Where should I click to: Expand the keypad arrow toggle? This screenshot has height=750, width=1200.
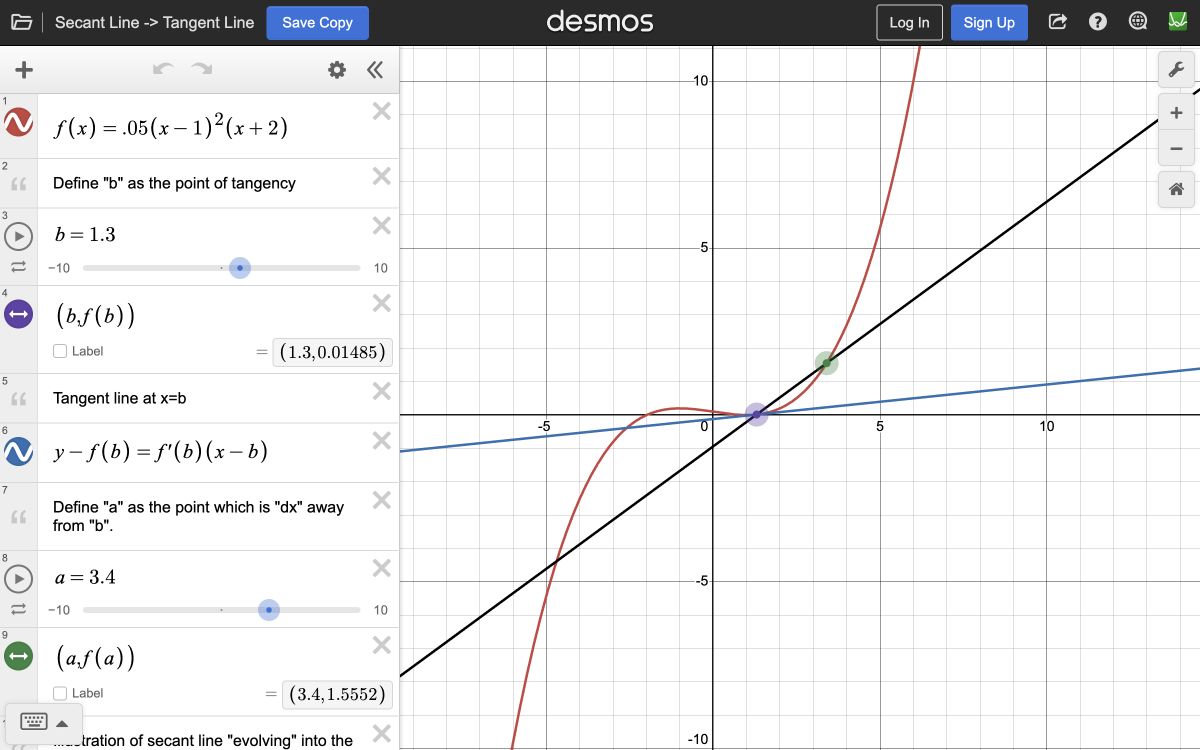click(x=62, y=723)
